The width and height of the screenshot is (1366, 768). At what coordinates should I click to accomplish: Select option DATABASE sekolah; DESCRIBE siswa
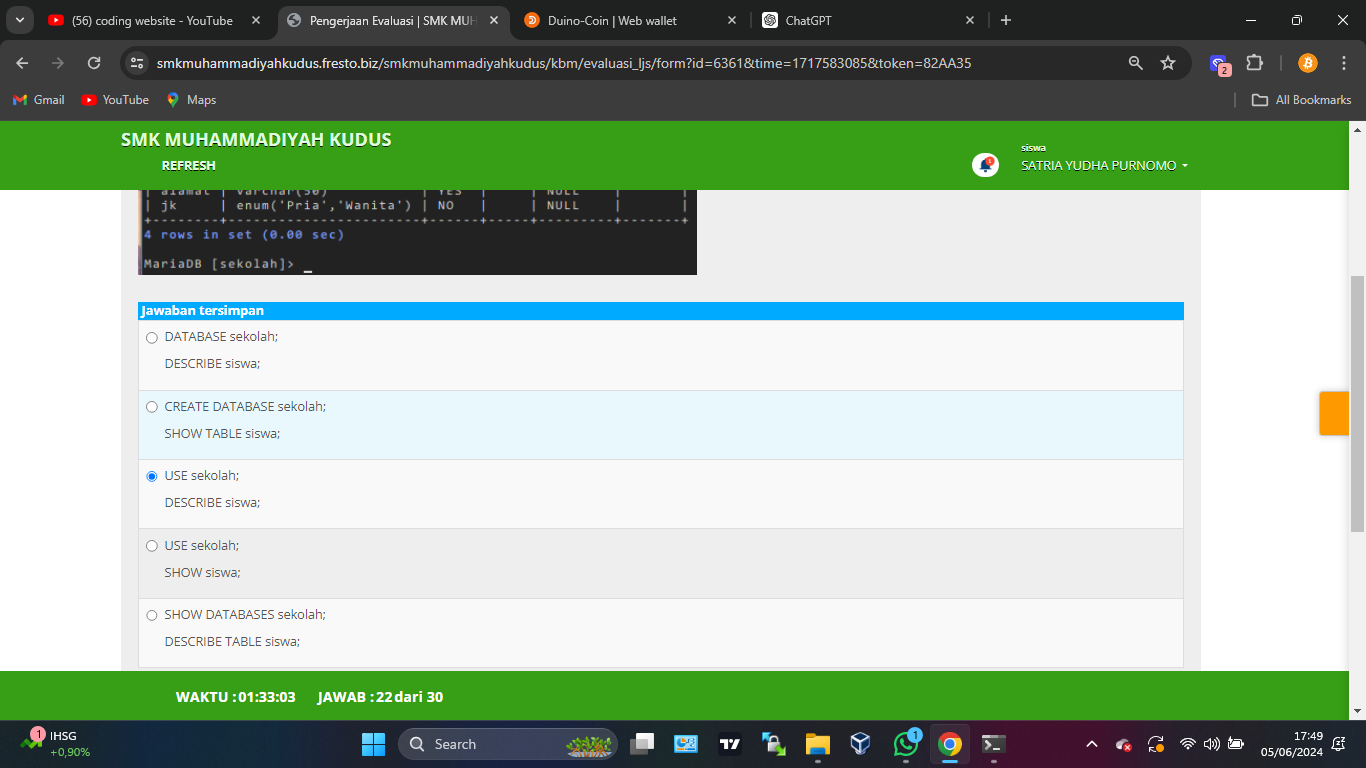(x=152, y=338)
